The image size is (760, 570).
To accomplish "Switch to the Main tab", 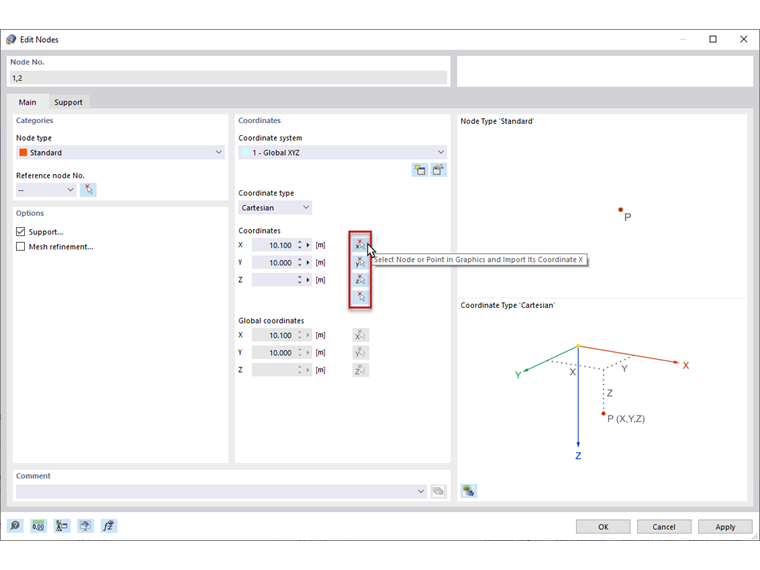I will click(x=28, y=102).
